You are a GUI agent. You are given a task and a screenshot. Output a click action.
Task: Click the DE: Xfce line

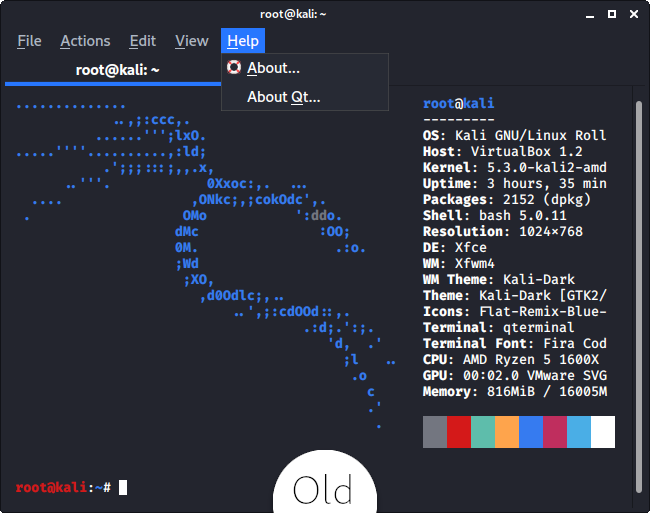click(x=455, y=247)
